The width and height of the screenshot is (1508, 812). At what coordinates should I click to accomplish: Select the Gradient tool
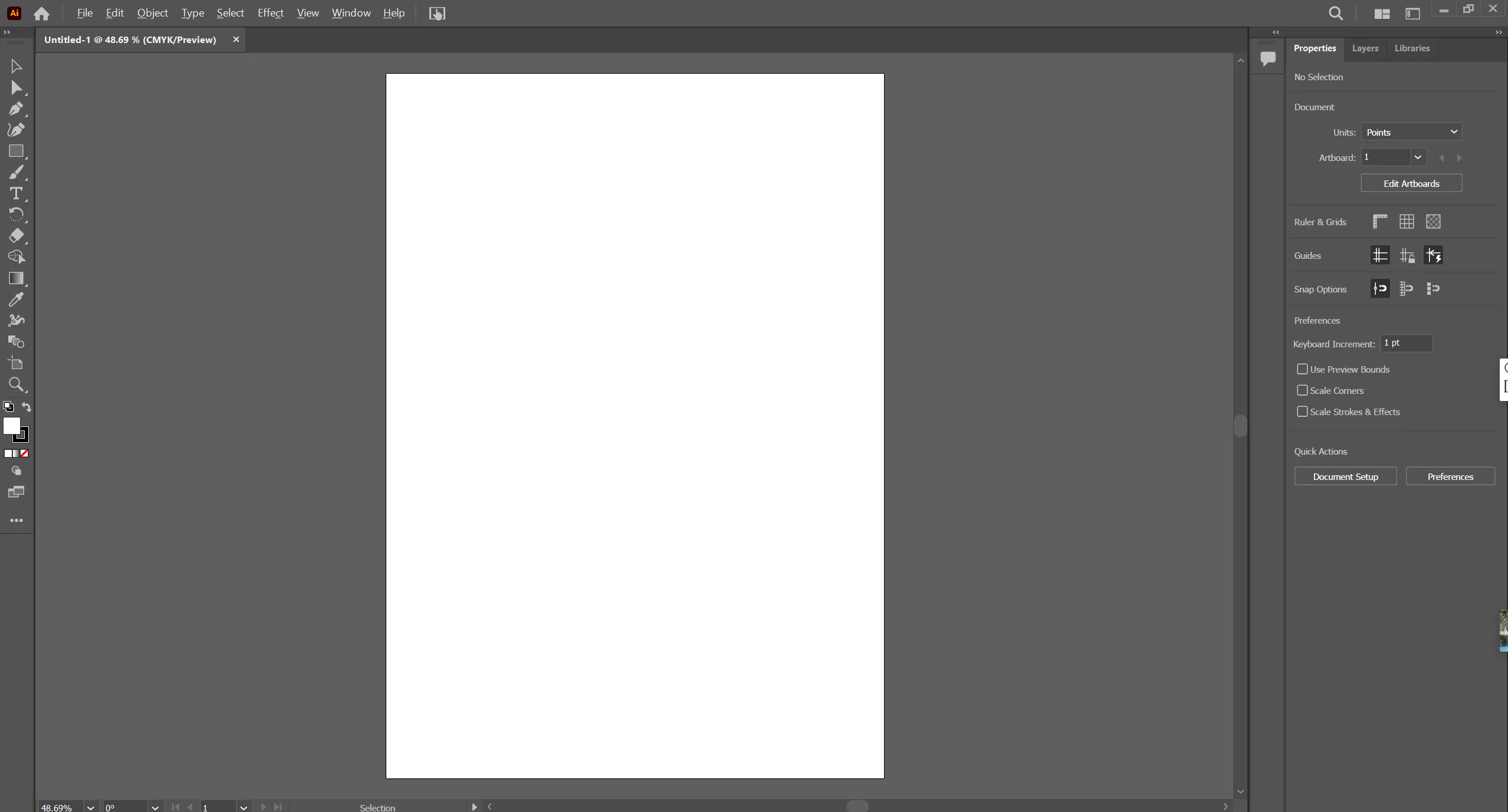pos(17,278)
